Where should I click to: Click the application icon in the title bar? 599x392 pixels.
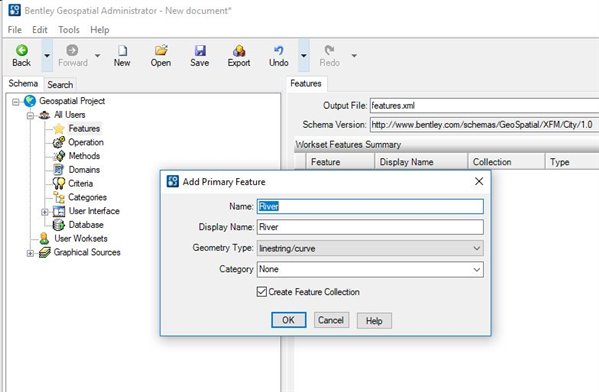(15, 10)
